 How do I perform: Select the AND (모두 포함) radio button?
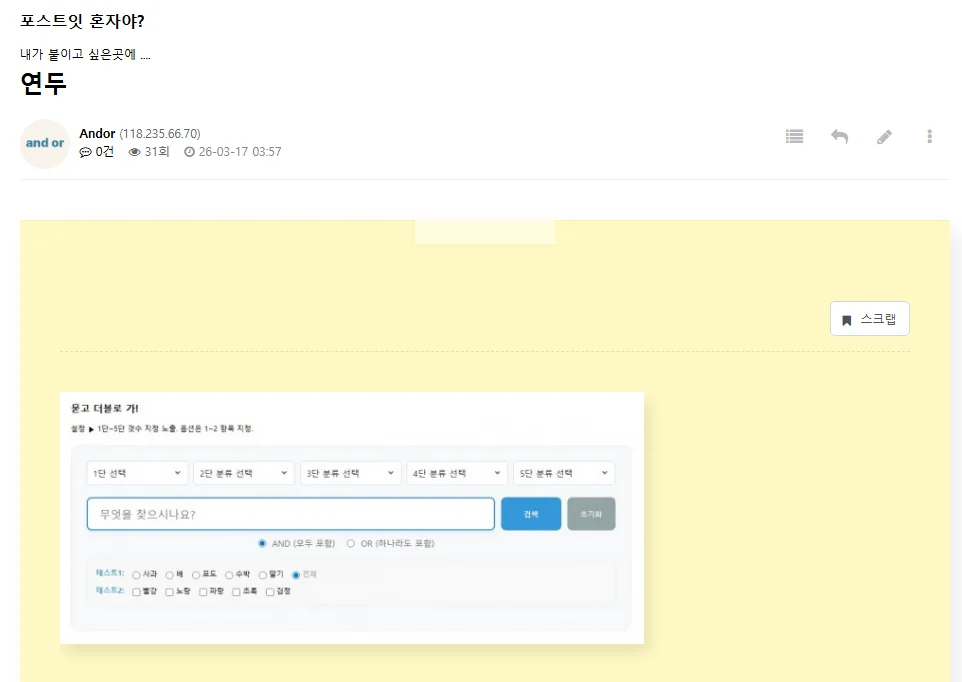pyautogui.click(x=262, y=543)
